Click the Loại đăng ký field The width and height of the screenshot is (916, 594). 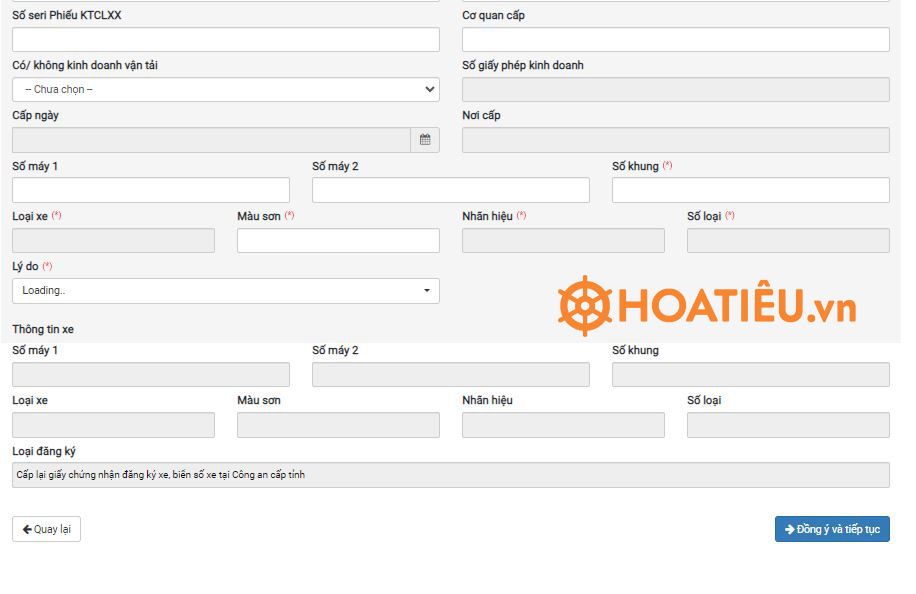pyautogui.click(x=450, y=475)
